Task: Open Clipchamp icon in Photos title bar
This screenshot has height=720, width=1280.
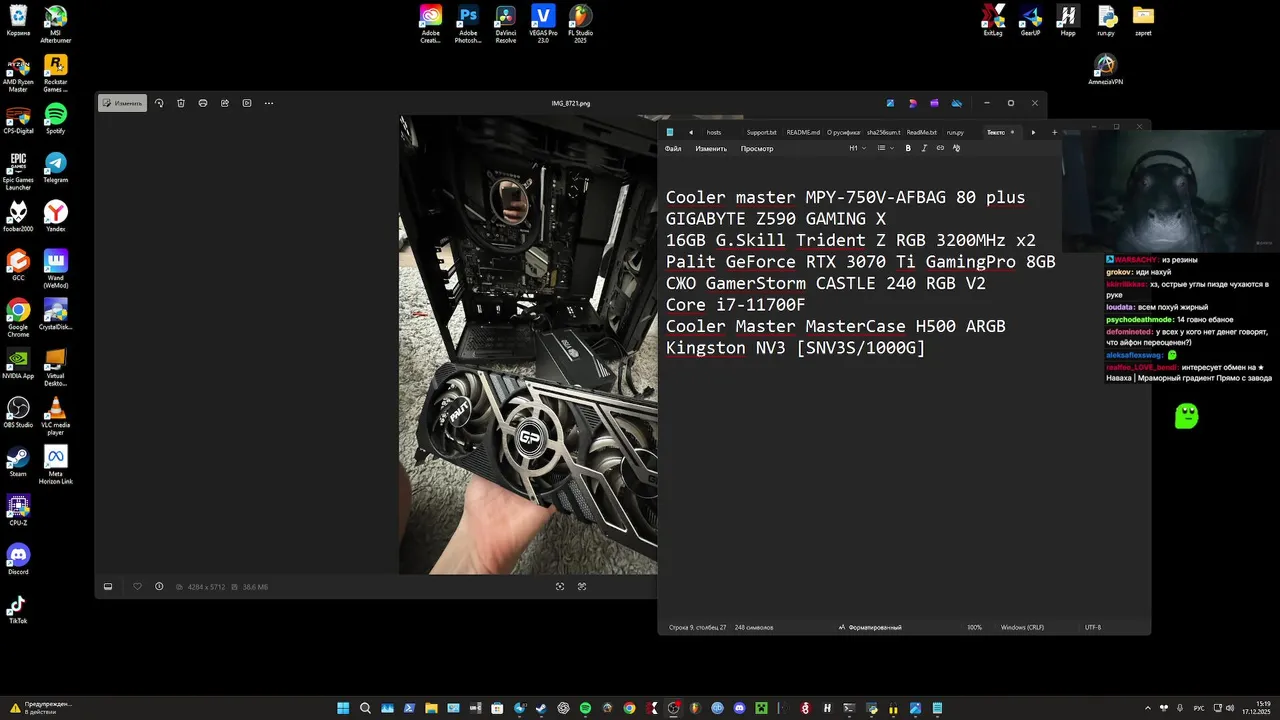Action: (x=935, y=103)
